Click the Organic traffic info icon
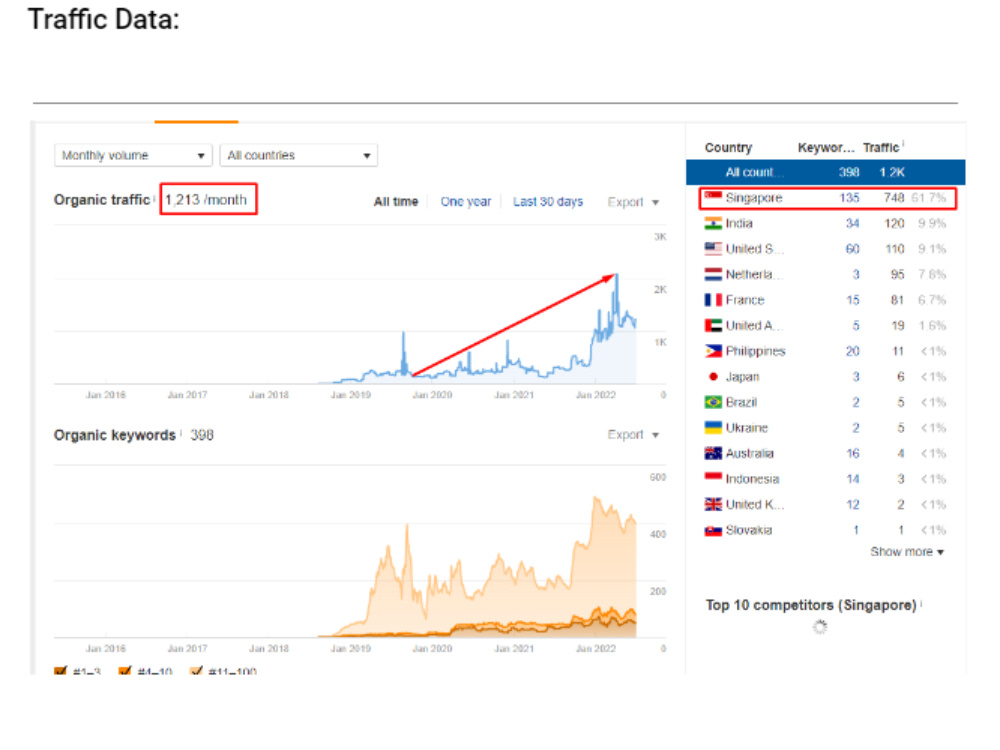Screen dimensions: 1000x750 coord(154,198)
